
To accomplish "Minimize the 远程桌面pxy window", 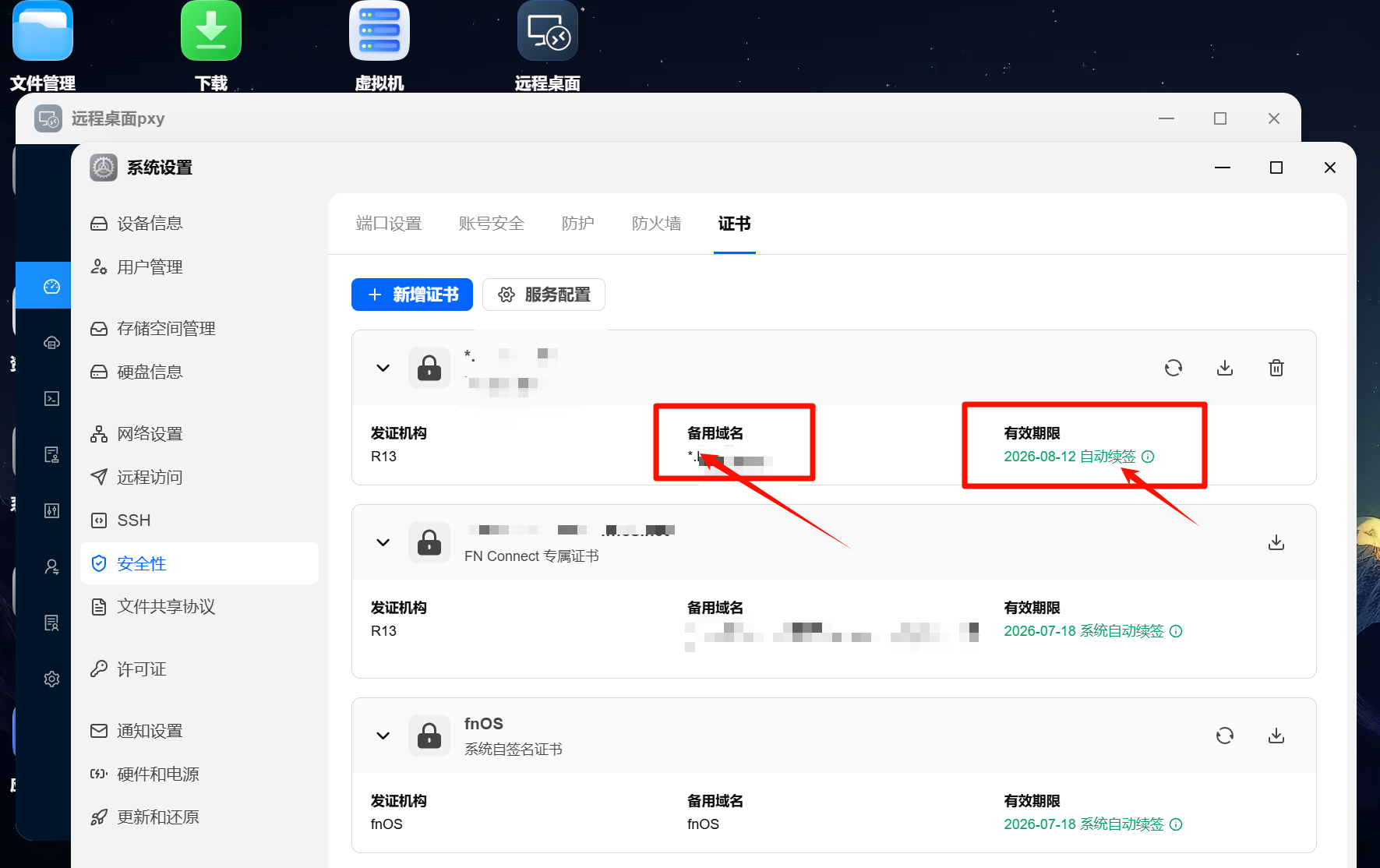I will click(1166, 118).
